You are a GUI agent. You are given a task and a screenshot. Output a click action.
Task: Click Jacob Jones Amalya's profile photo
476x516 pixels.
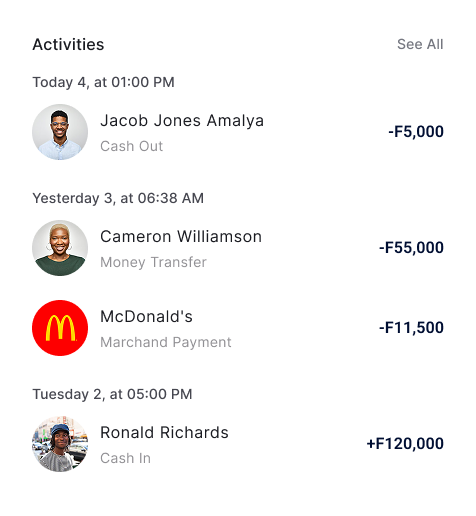tap(60, 132)
